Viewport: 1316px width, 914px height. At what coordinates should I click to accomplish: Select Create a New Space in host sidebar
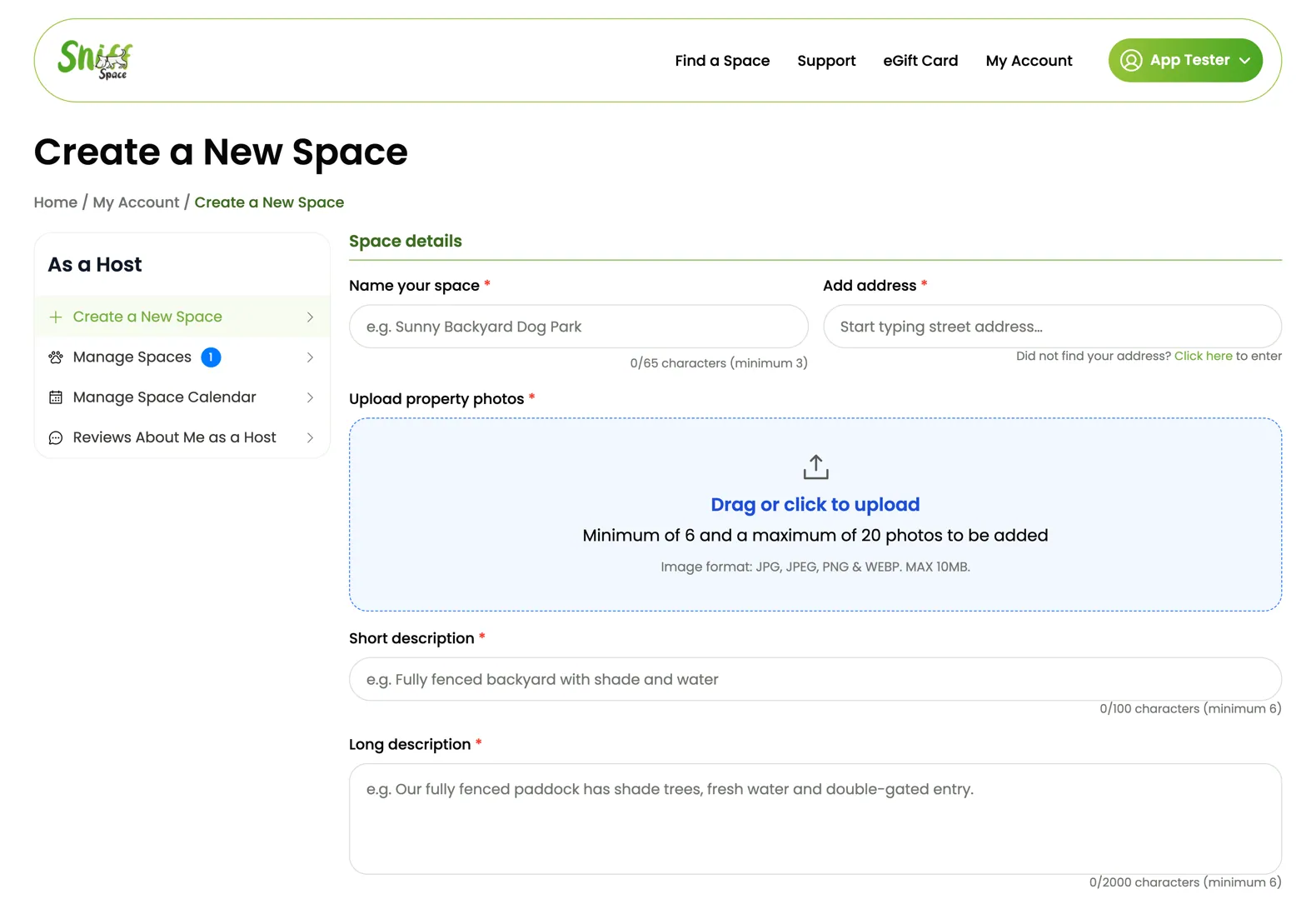182,317
